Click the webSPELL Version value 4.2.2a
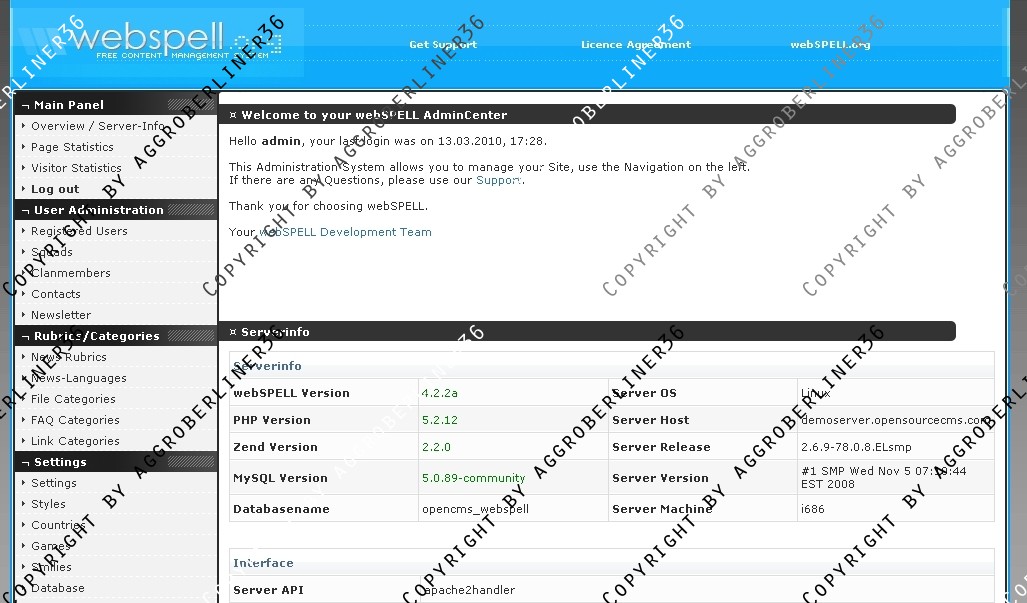The height and width of the screenshot is (603, 1027). tap(439, 393)
